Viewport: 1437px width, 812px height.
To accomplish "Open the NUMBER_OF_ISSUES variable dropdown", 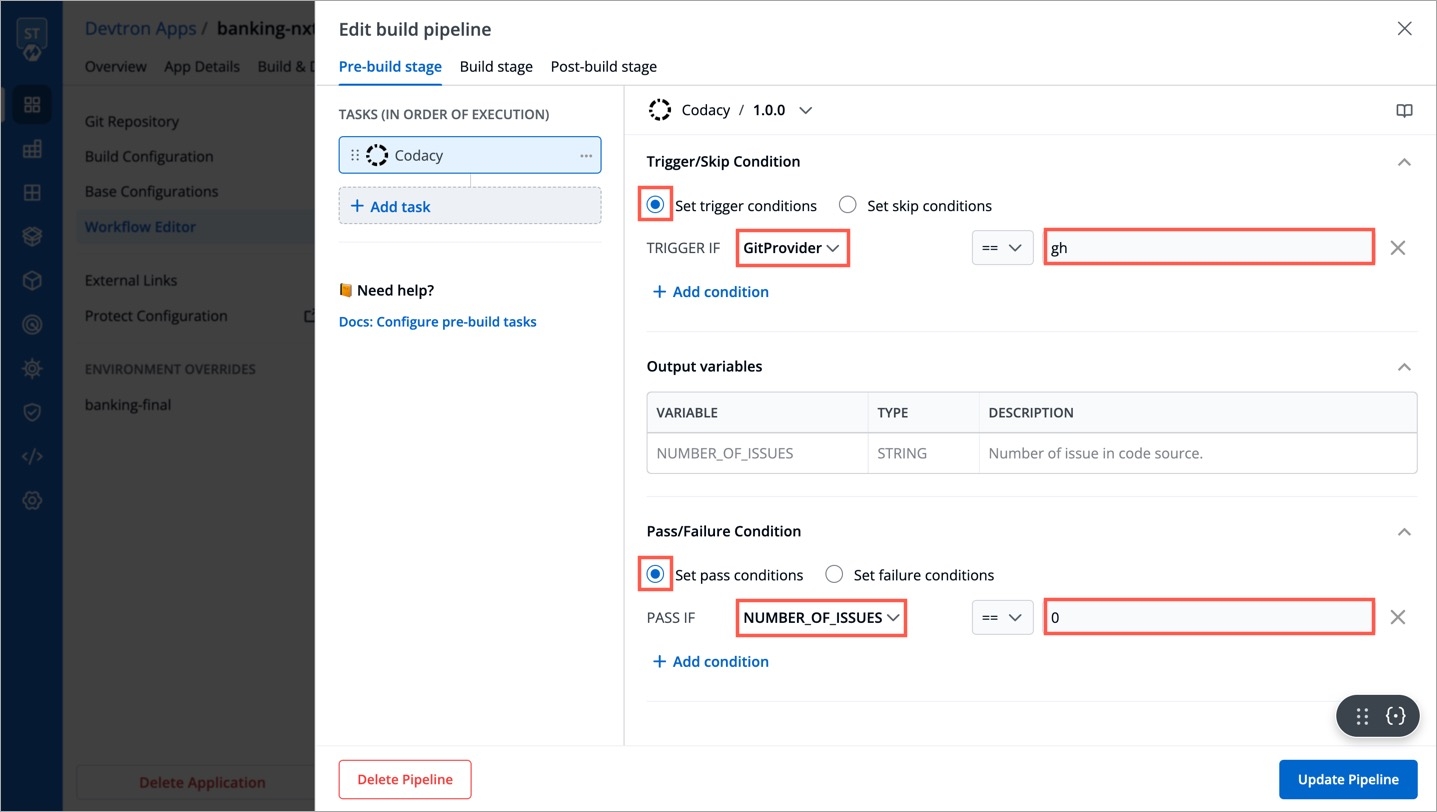I will [x=821, y=618].
